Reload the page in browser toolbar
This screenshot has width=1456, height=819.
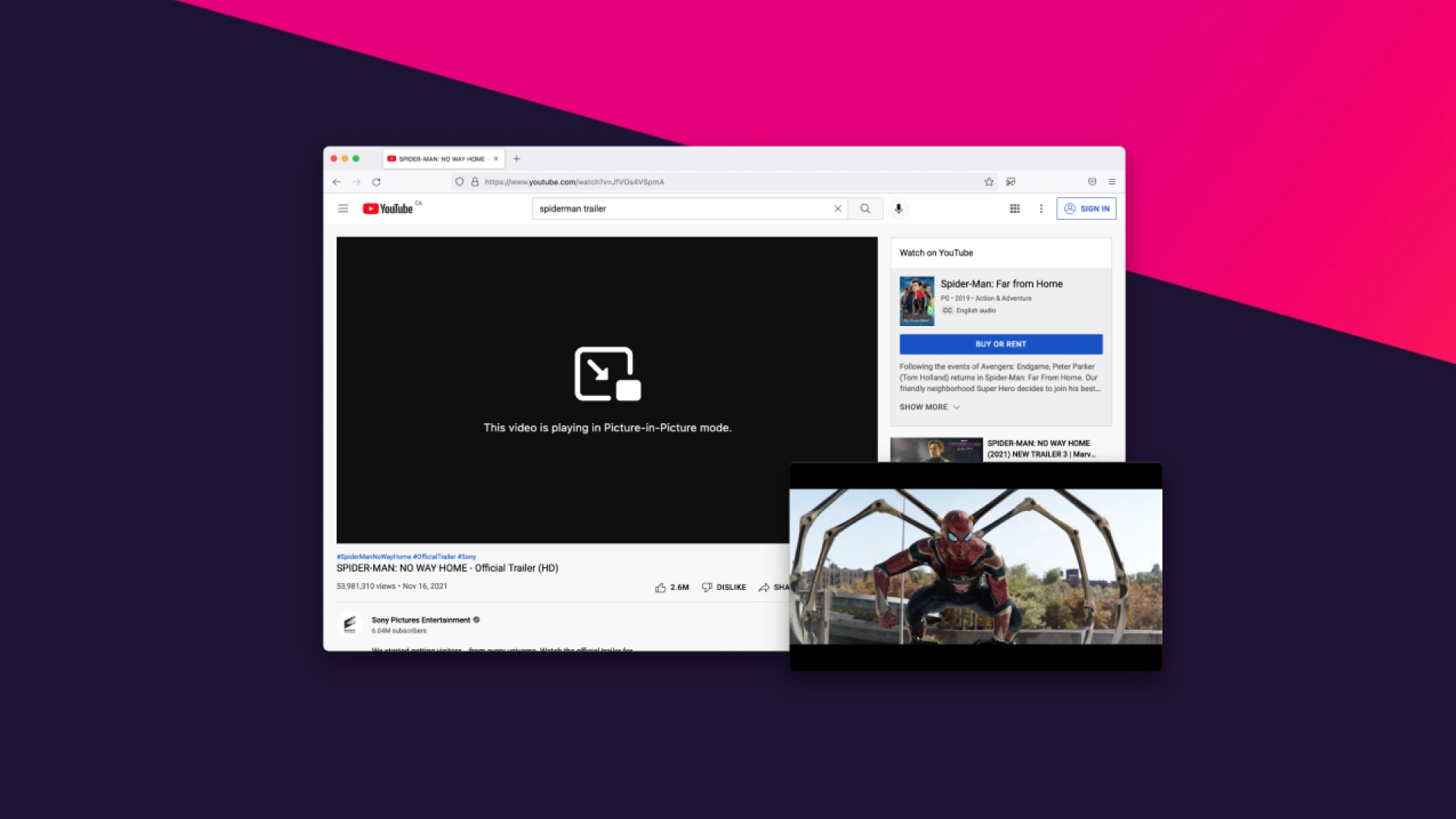tap(376, 182)
